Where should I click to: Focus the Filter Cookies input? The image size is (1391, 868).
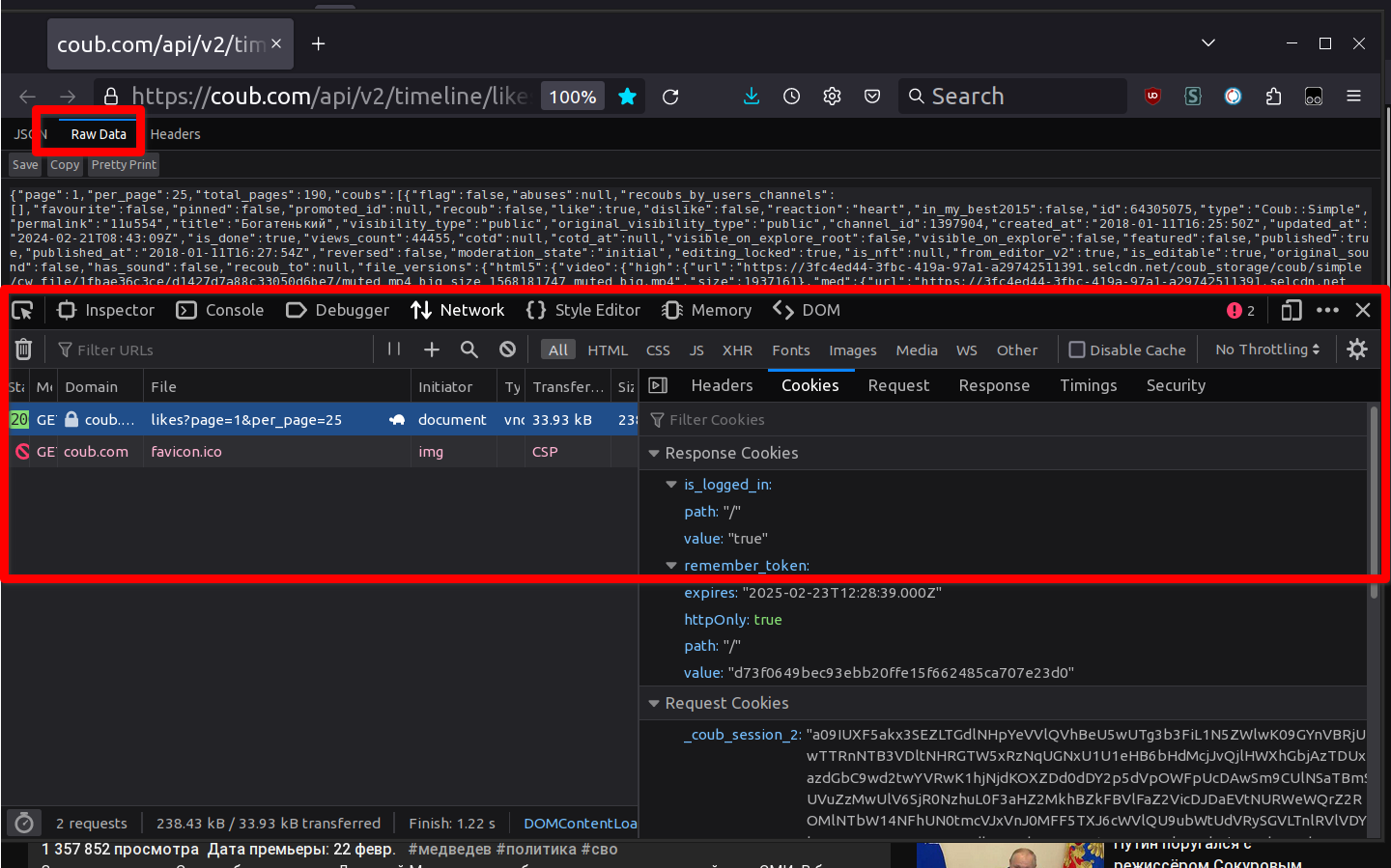point(1005,420)
